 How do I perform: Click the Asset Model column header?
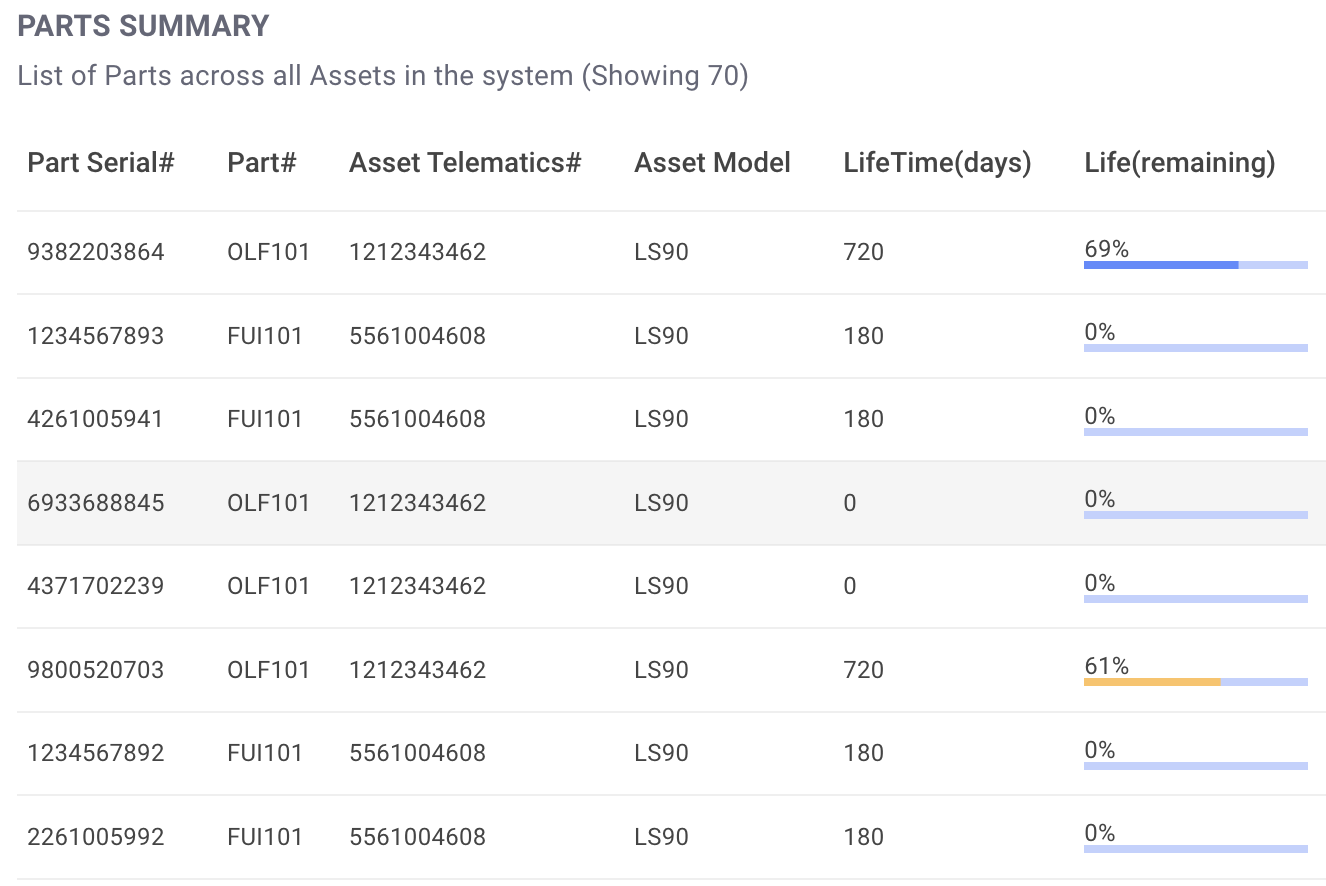pos(712,163)
